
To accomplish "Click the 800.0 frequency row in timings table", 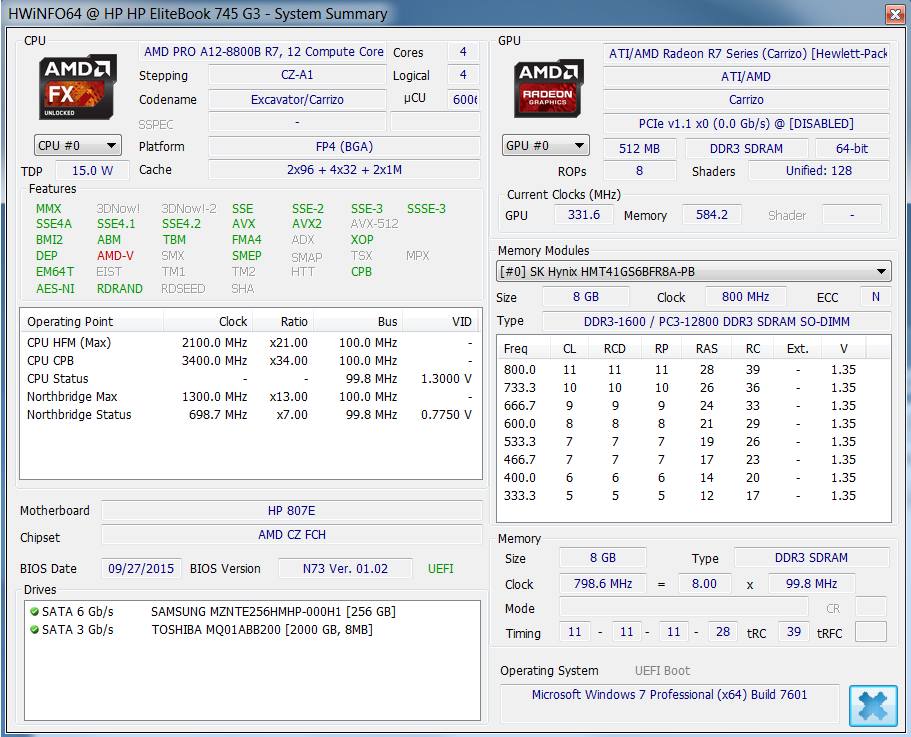I will tap(694, 369).
